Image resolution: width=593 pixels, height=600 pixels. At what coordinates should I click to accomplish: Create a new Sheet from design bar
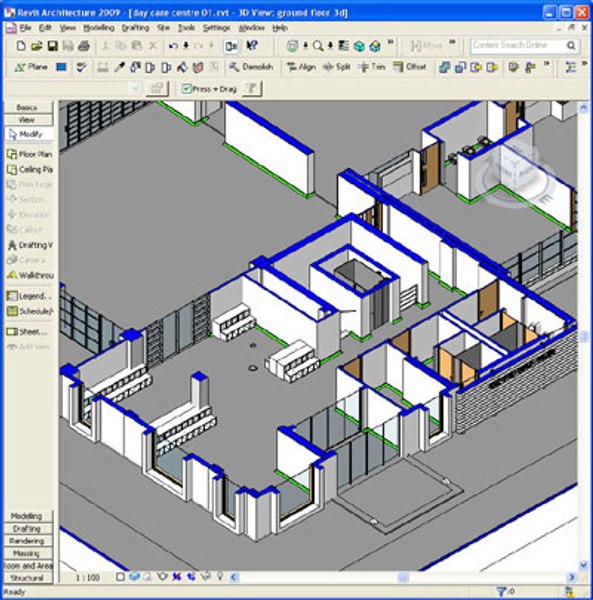click(x=28, y=332)
